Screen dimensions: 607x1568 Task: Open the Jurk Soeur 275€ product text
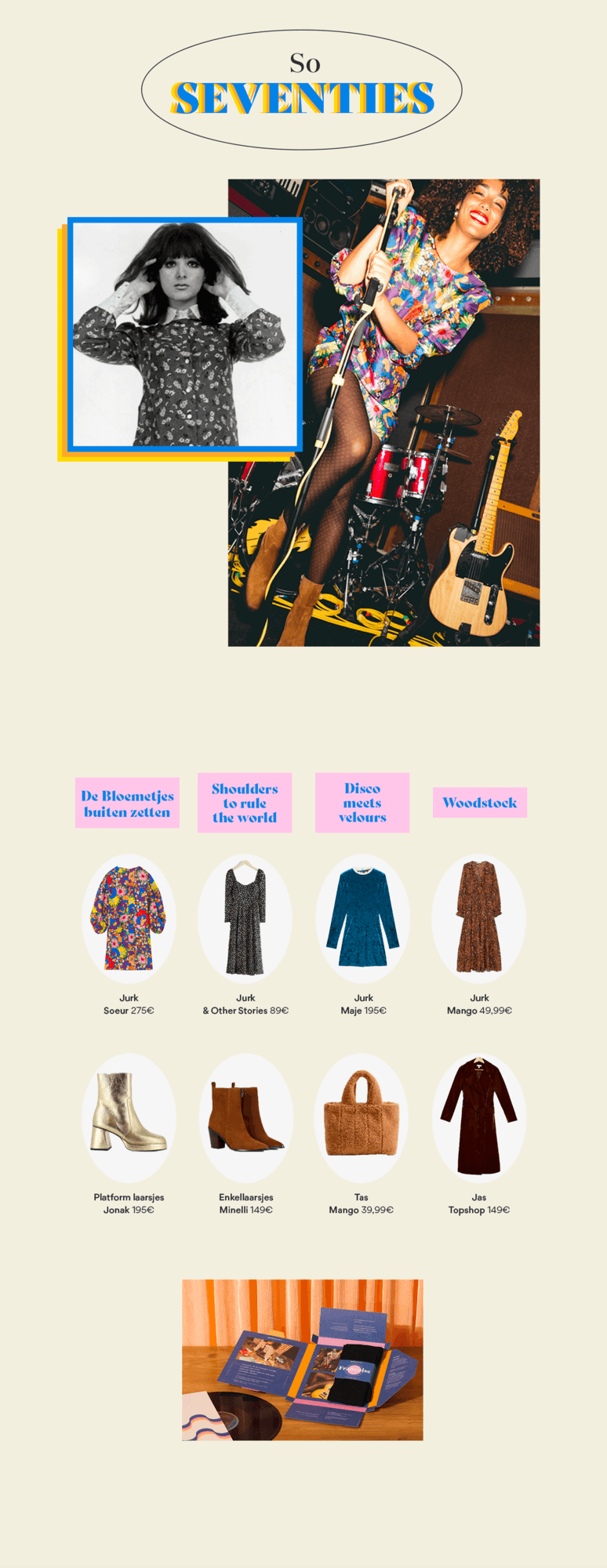point(129,1004)
